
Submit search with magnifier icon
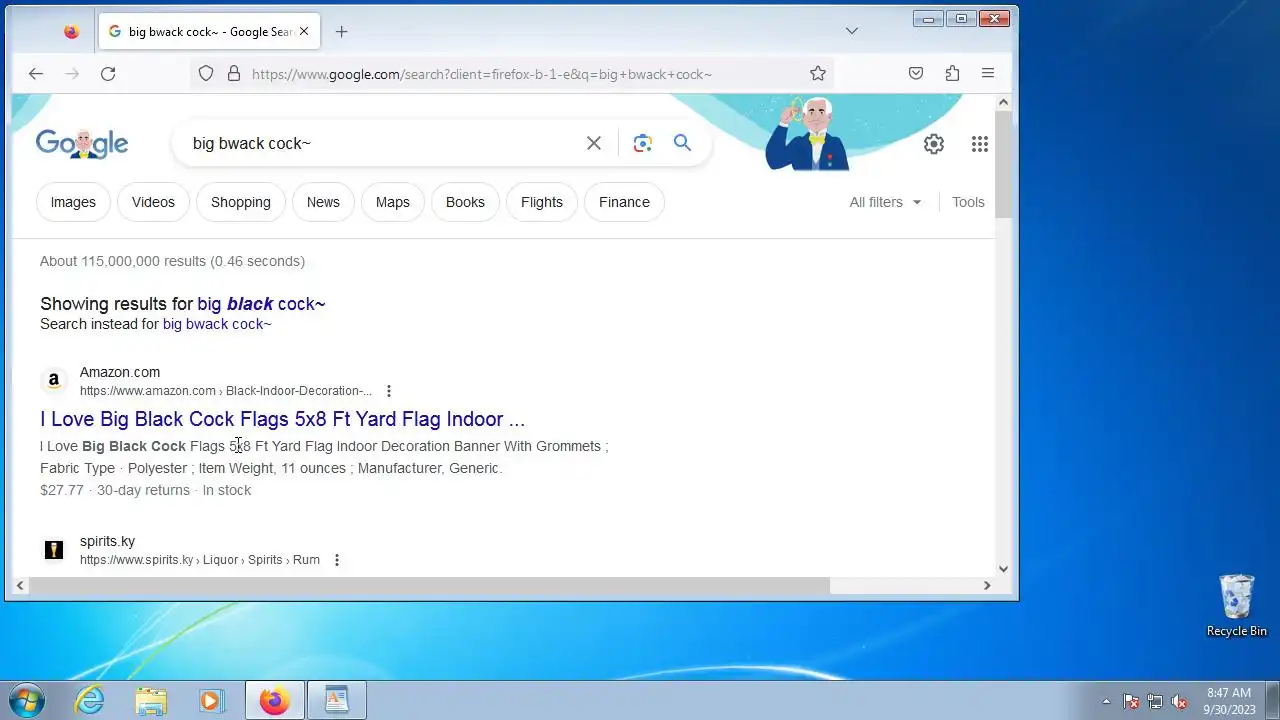click(x=682, y=143)
